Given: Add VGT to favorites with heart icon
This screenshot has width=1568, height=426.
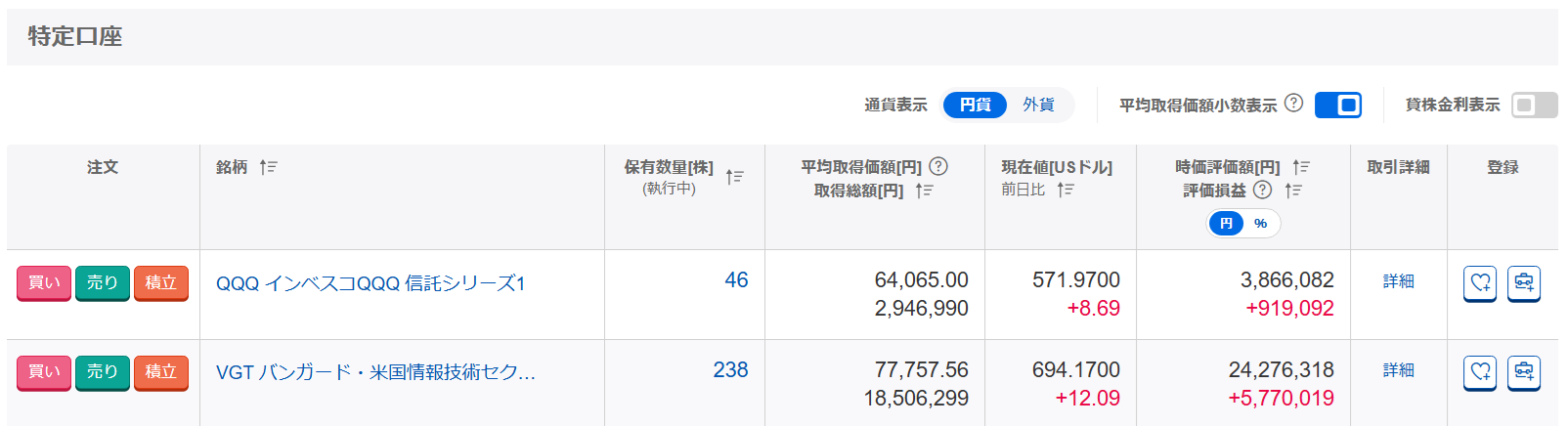Looking at the screenshot, I should click(x=1480, y=372).
